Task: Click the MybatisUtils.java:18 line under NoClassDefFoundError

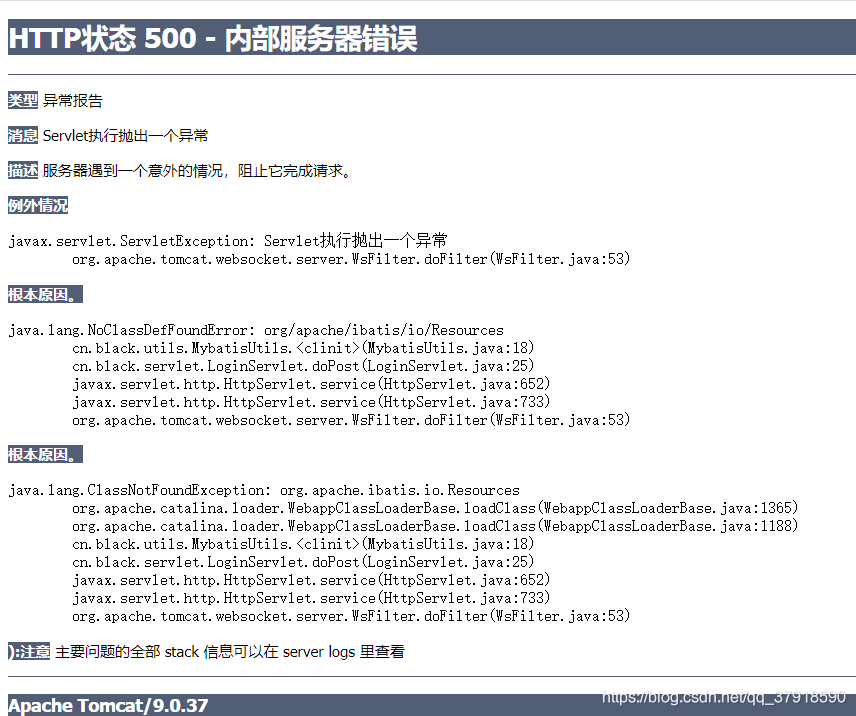Action: tap(303, 348)
